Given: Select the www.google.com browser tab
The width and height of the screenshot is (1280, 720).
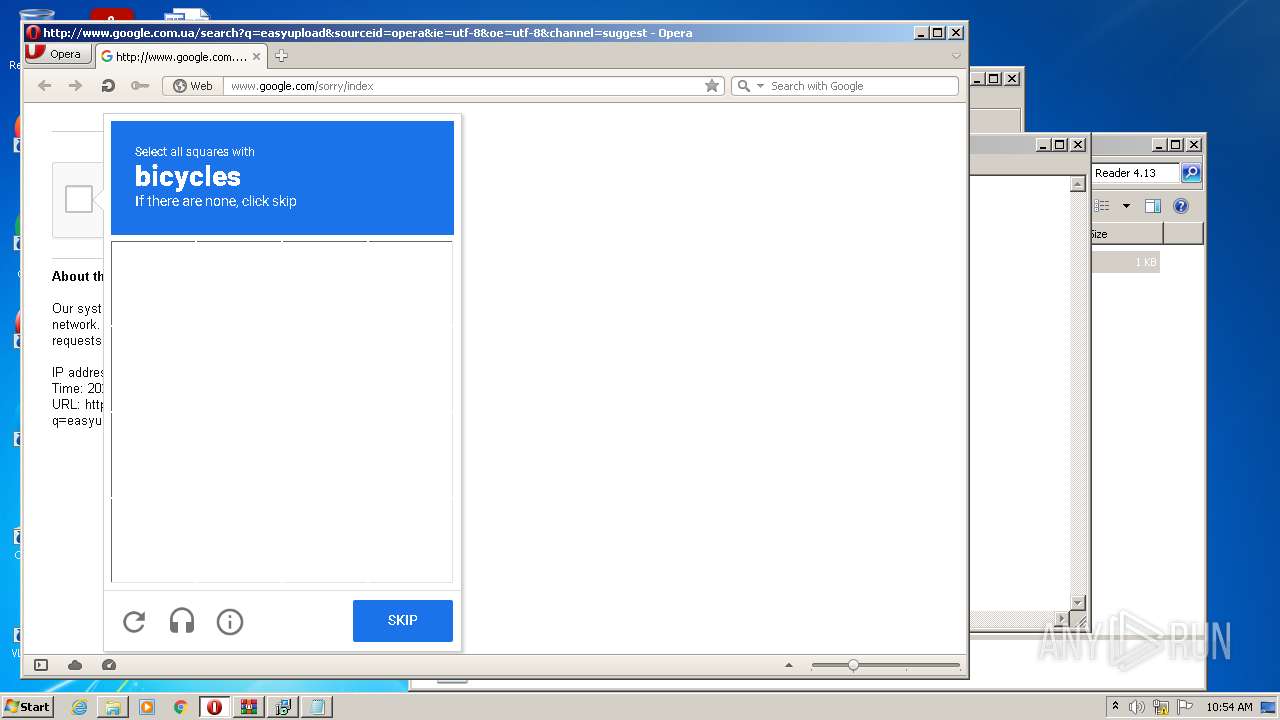Looking at the screenshot, I should click(181, 57).
